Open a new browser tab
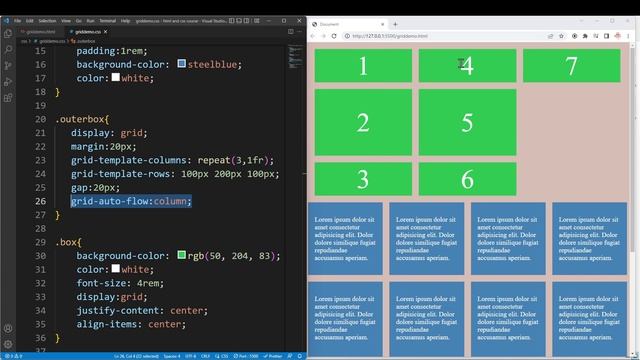The width and height of the screenshot is (640, 360). [395, 24]
